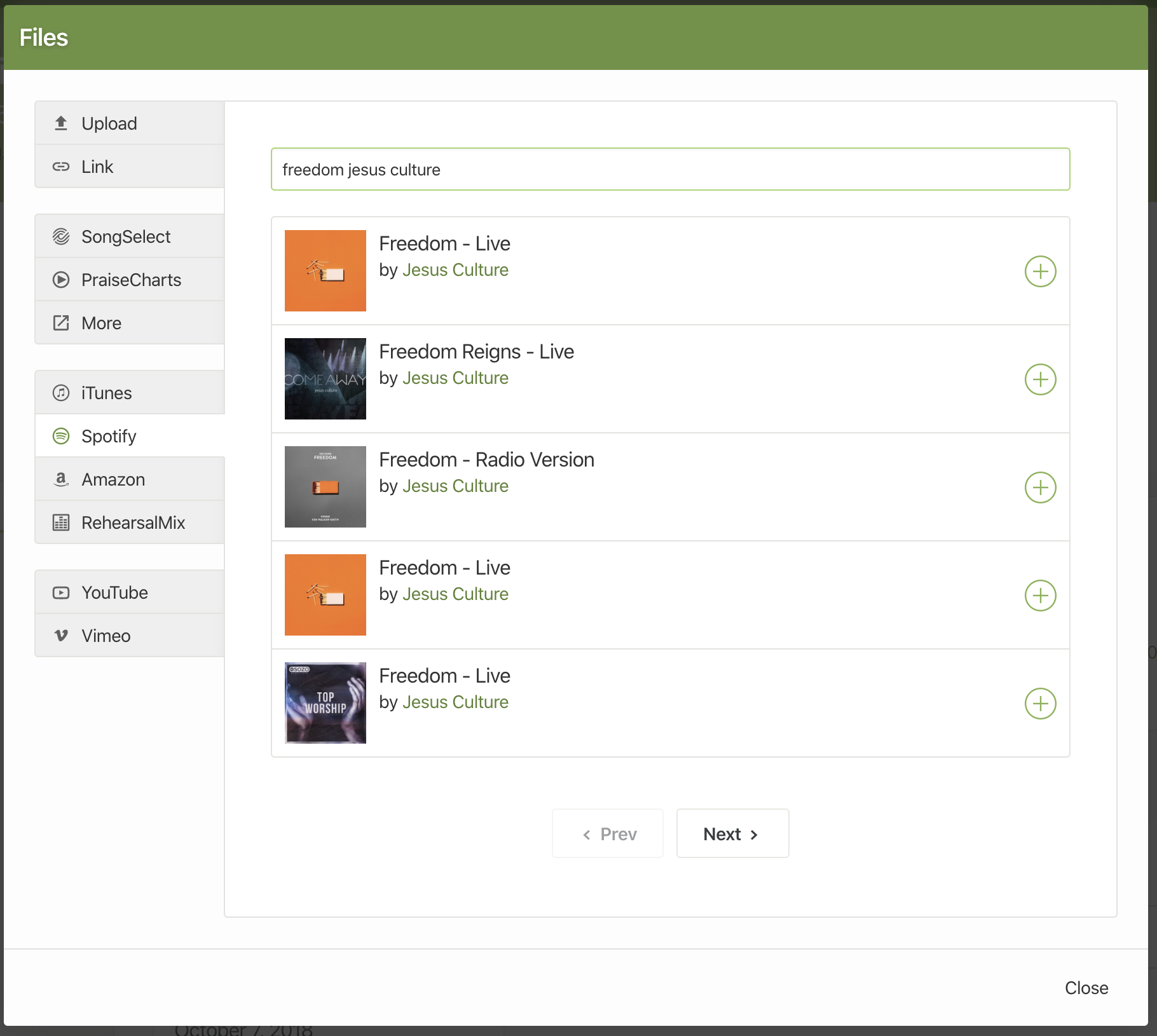
Task: Open the iTunes music note icon
Action: (61, 392)
